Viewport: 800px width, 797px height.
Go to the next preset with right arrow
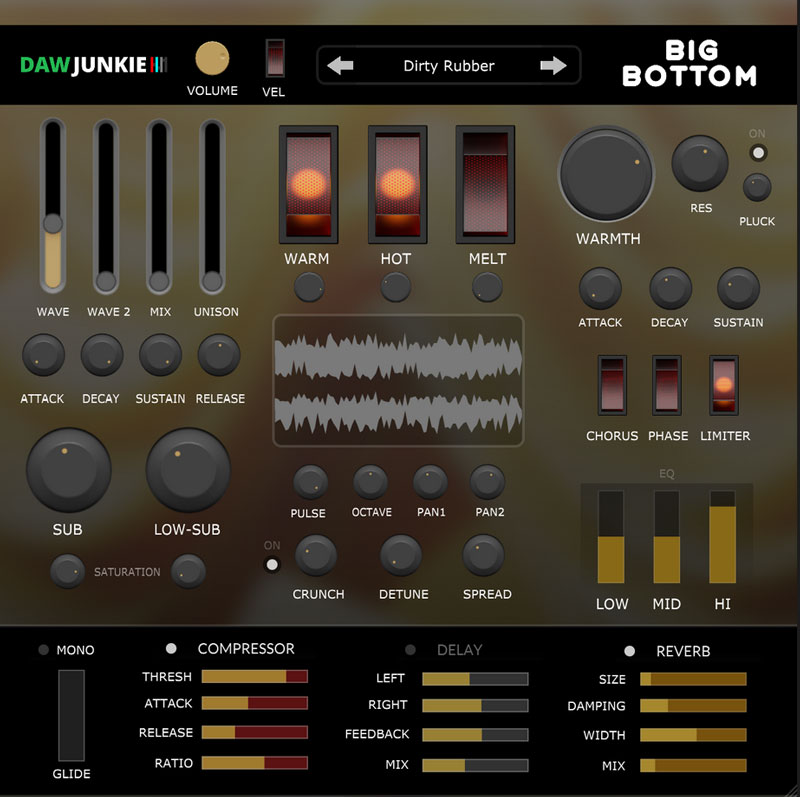[553, 66]
